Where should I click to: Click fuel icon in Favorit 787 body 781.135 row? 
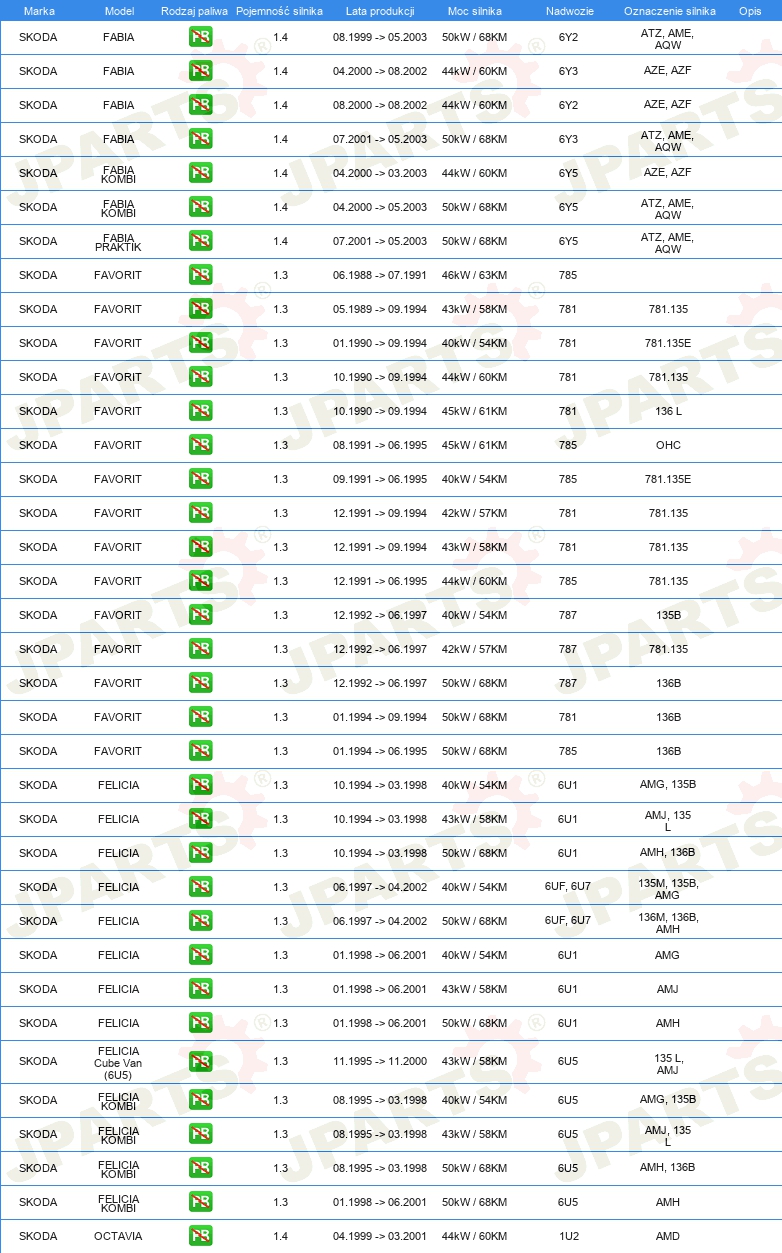coord(200,649)
